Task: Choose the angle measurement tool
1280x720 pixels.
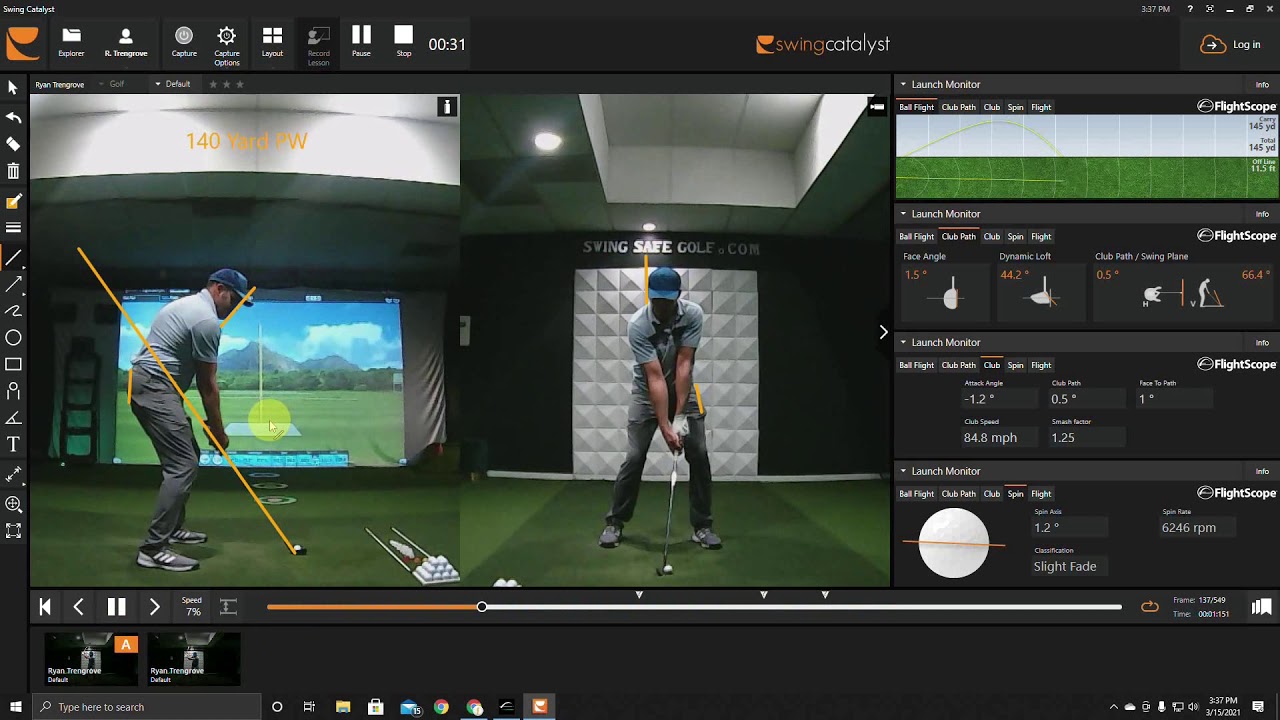Action: [13, 418]
